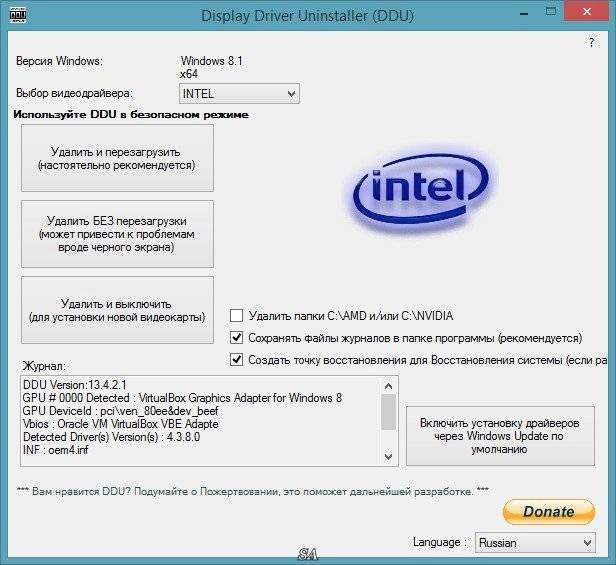This screenshot has width=616, height=565.
Task: Click 'Удалить и выключить' button
Action: tap(117, 310)
